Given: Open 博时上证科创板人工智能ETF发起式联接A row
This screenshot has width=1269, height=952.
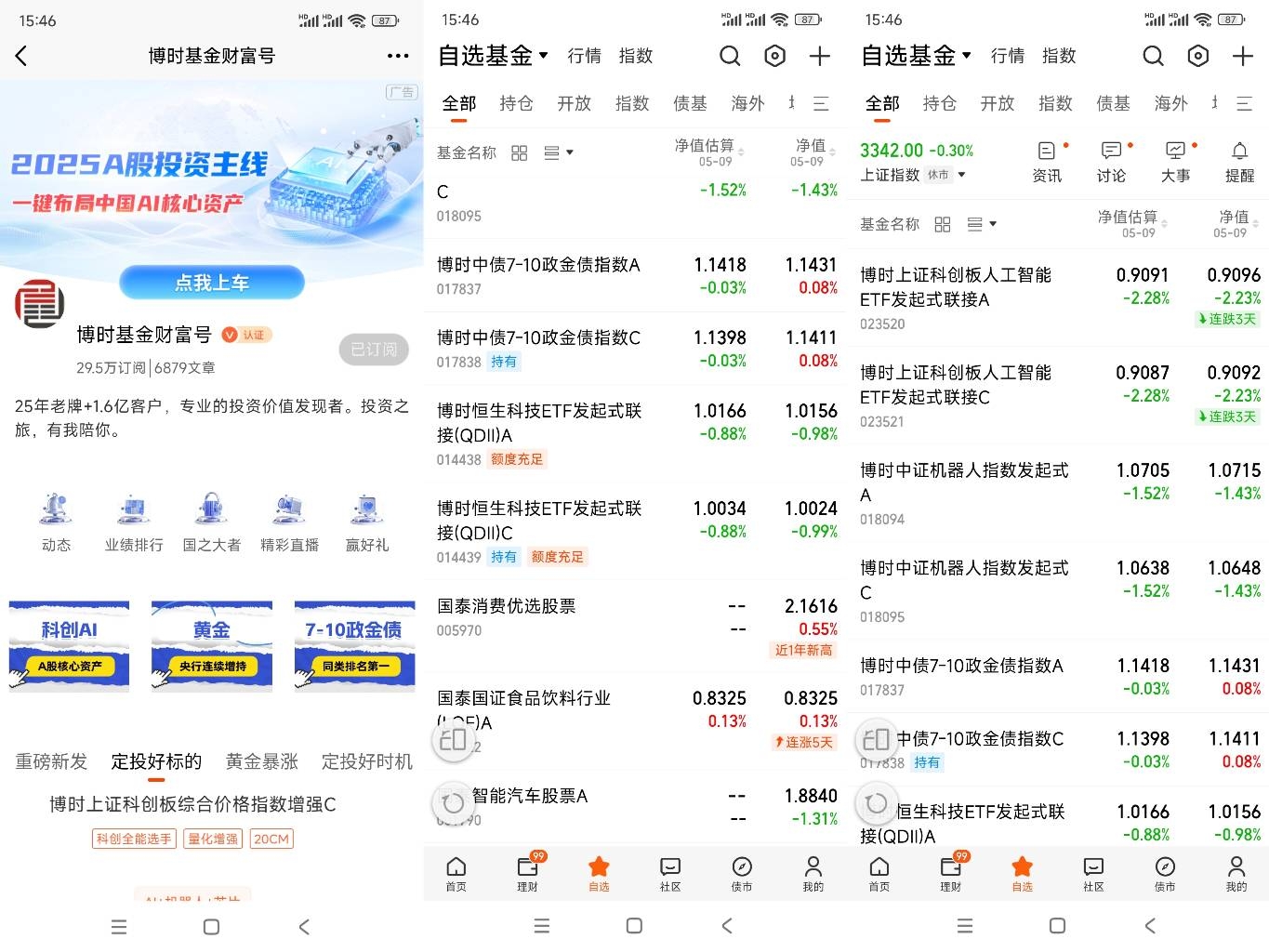Looking at the screenshot, I should (x=1058, y=298).
